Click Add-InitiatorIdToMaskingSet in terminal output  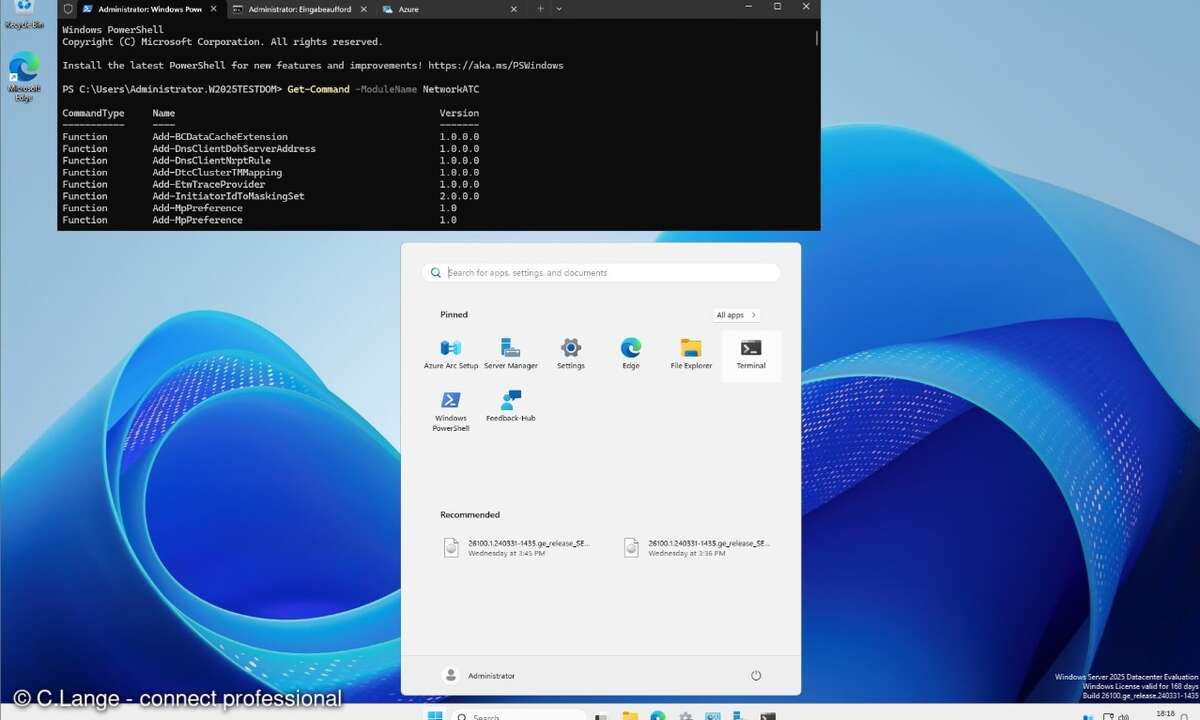pyautogui.click(x=228, y=197)
